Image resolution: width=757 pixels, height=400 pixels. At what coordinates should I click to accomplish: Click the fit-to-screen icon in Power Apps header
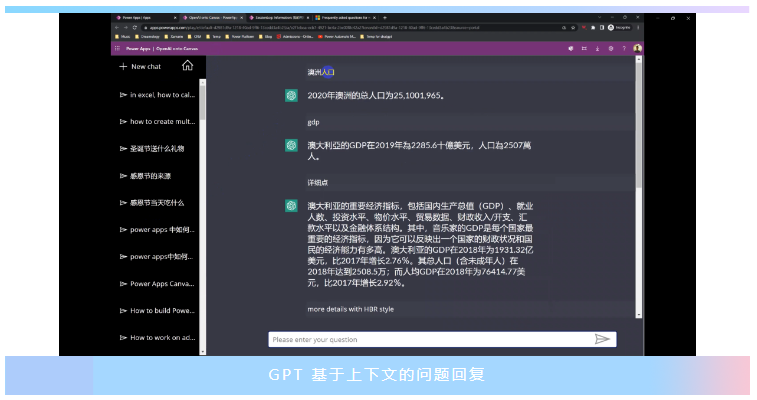[x=584, y=49]
